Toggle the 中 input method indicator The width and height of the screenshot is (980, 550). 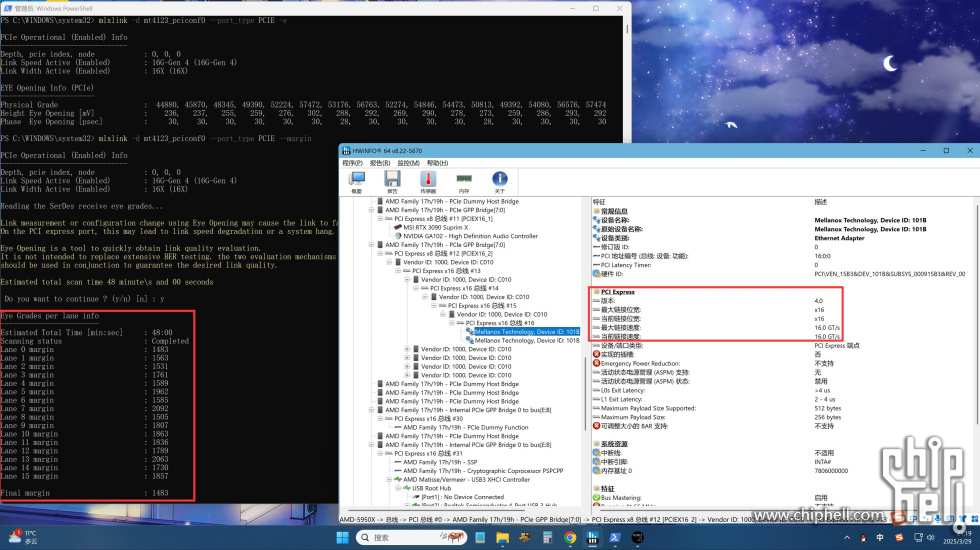(x=880, y=538)
